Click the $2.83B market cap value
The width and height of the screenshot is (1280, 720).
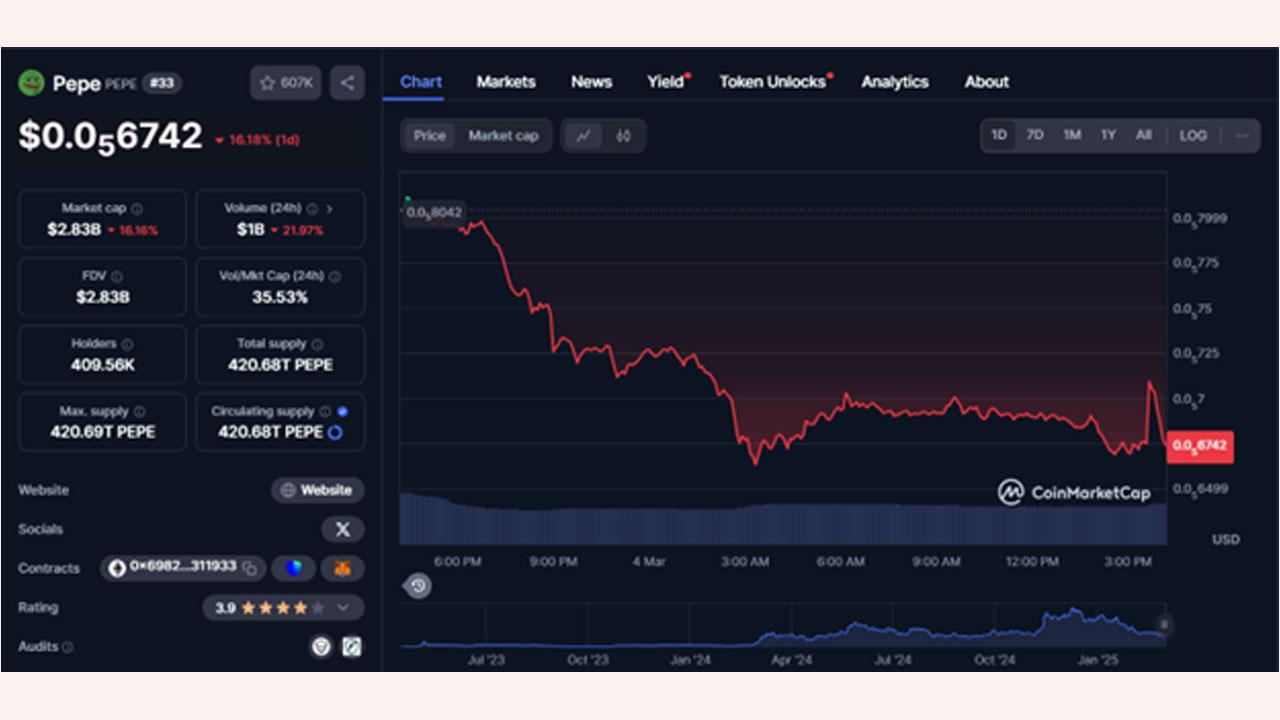coord(74,230)
